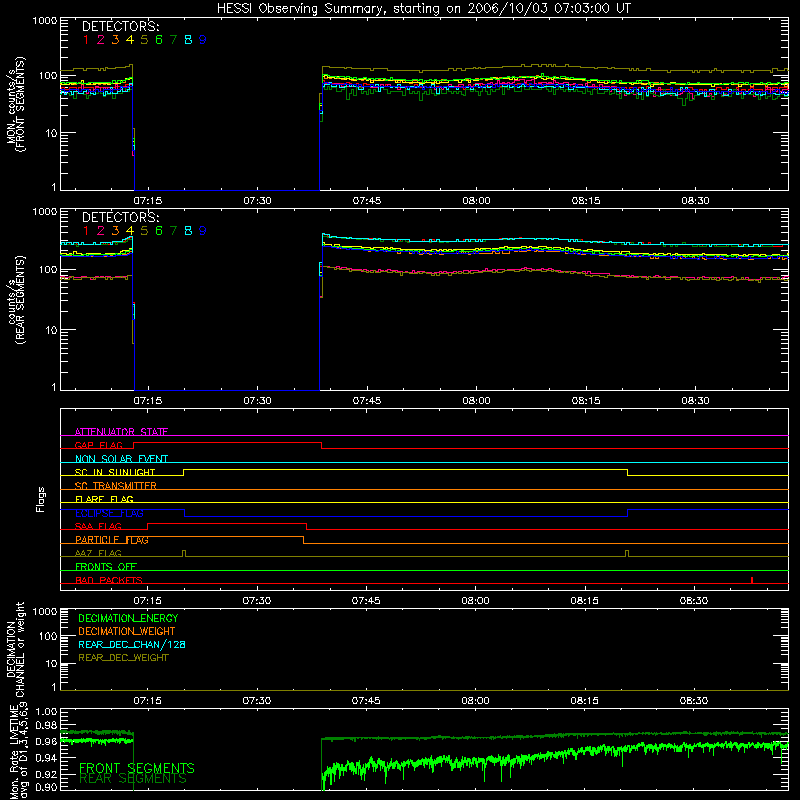Viewport: 800px width, 800px height.
Task: Select the REAR_DEC_CHAN/128 legend entry
Action: pyautogui.click(x=132, y=644)
